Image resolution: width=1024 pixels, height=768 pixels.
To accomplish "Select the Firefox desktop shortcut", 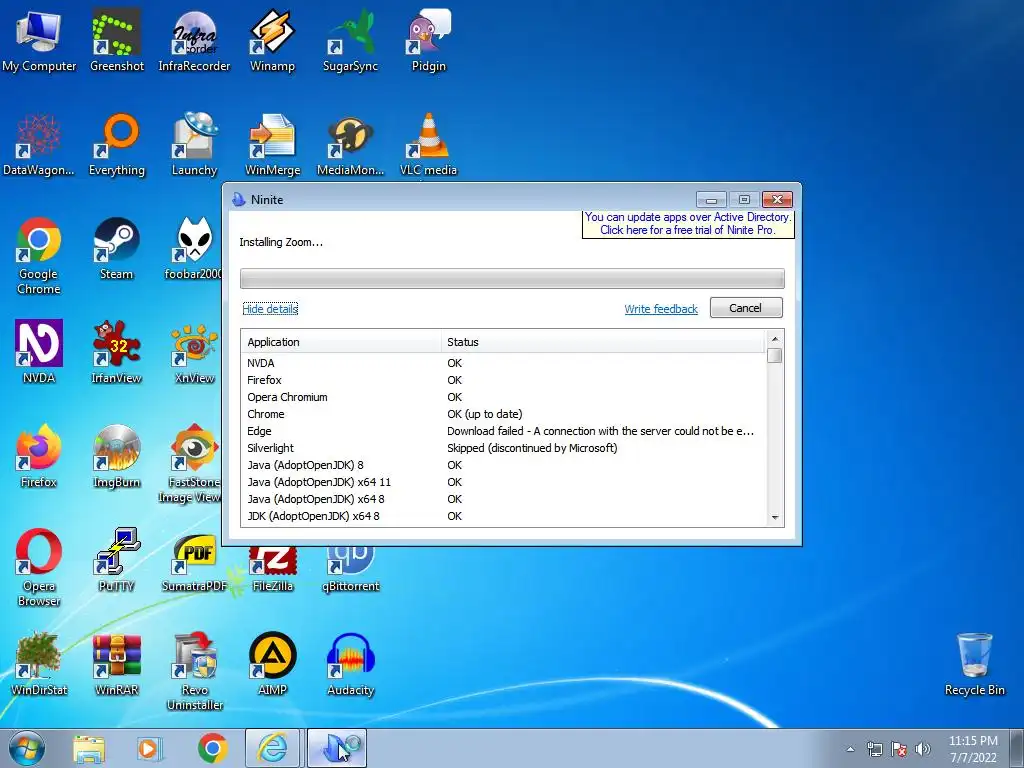I will tap(39, 456).
